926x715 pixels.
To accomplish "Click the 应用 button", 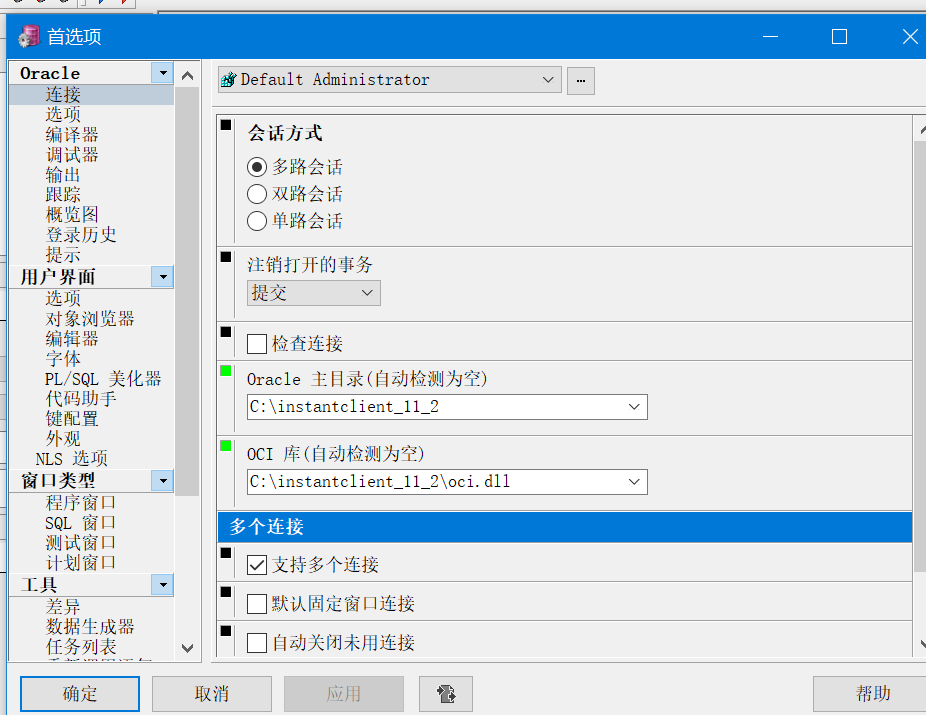I will click(344, 694).
